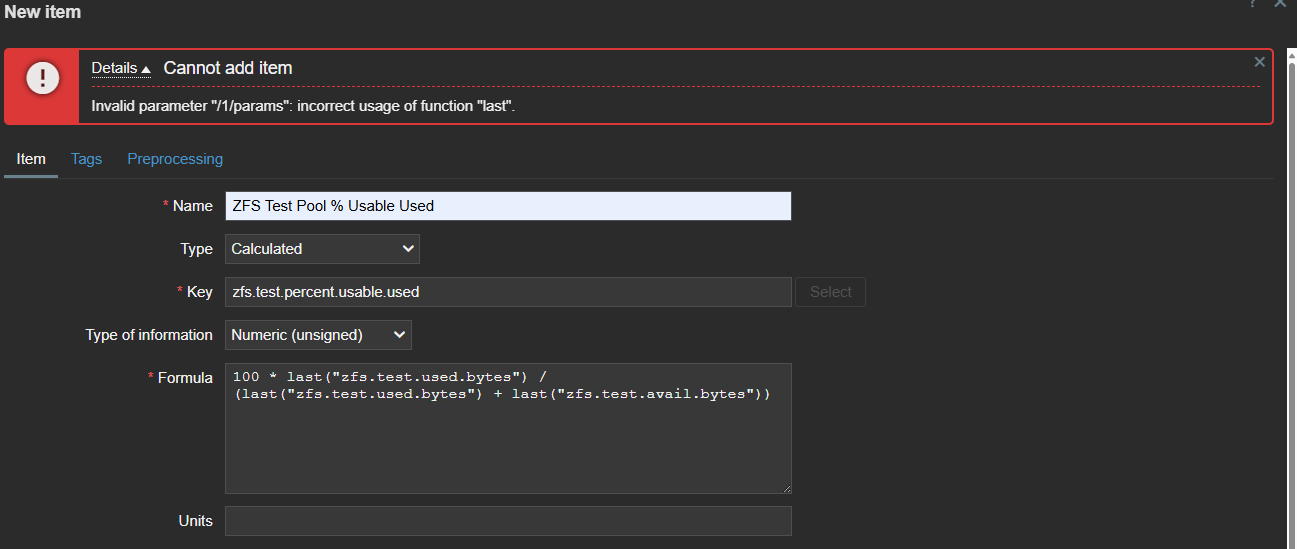Go to the Preprocessing tab
The width and height of the screenshot is (1297, 549).
tap(175, 159)
